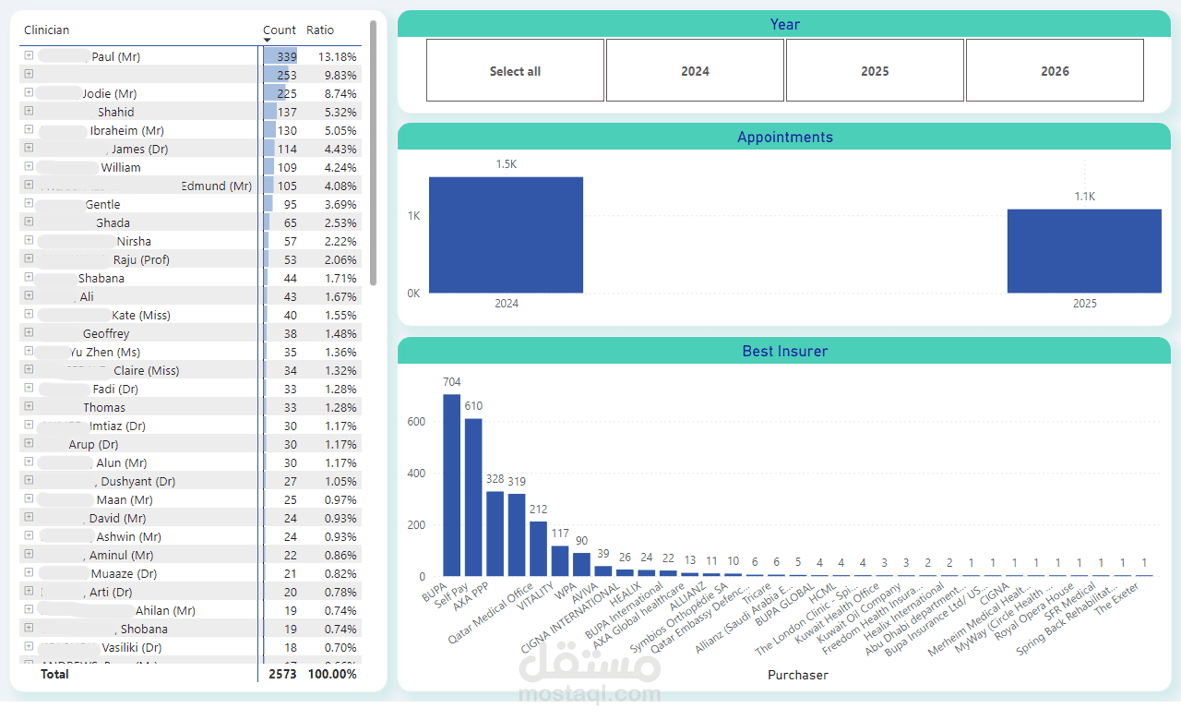Click the sort arrow under Count

(267, 40)
